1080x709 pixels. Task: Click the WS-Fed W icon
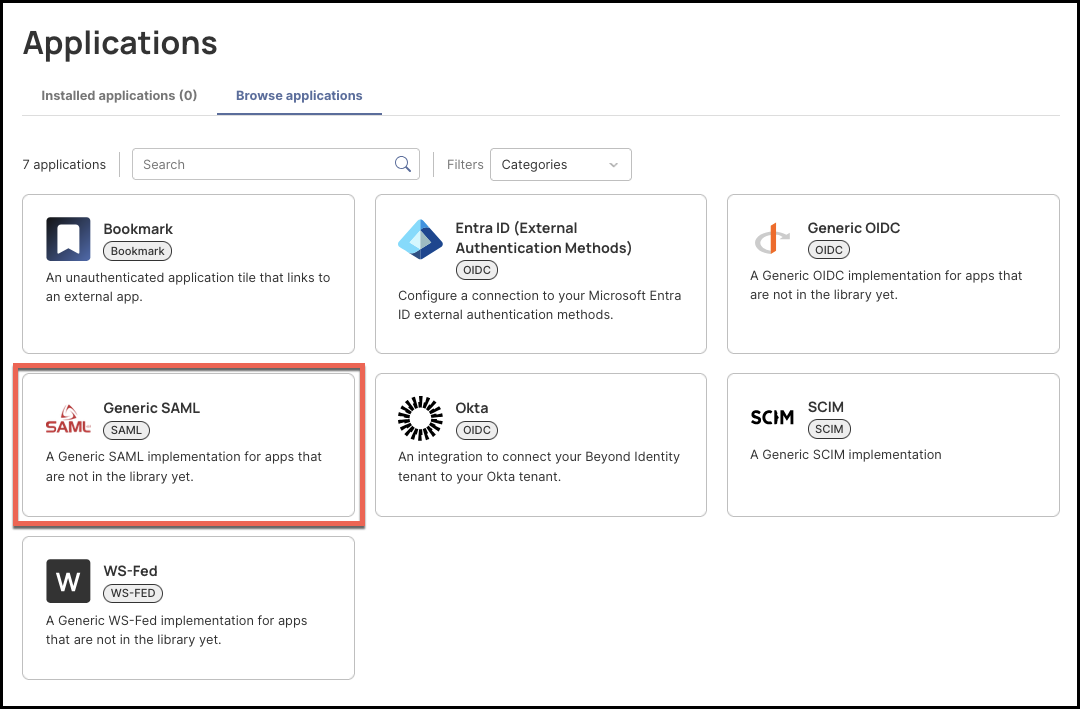click(68, 581)
